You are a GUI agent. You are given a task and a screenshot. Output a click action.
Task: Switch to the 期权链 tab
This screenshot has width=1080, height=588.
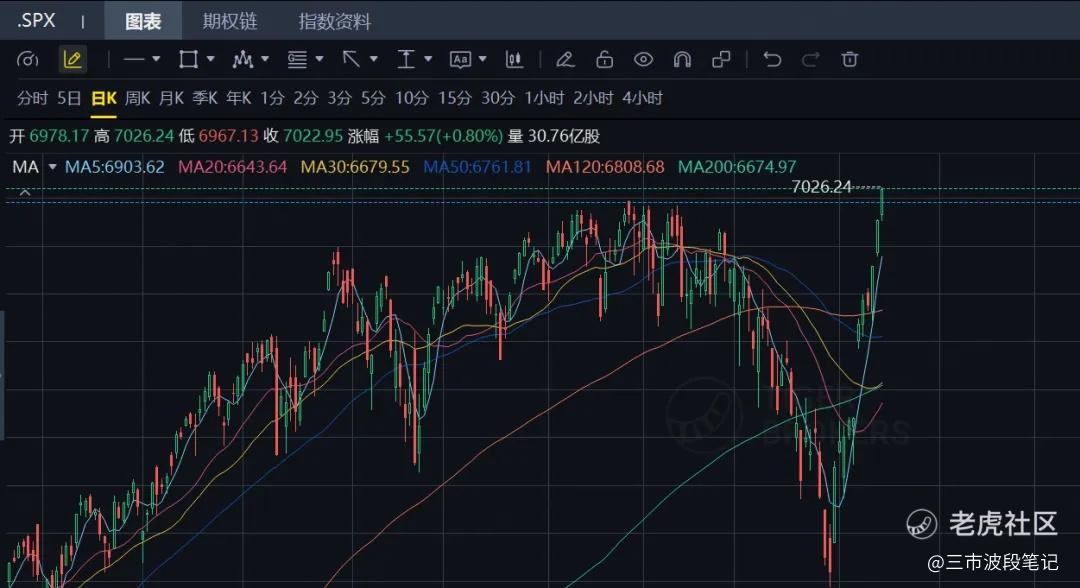(x=230, y=21)
